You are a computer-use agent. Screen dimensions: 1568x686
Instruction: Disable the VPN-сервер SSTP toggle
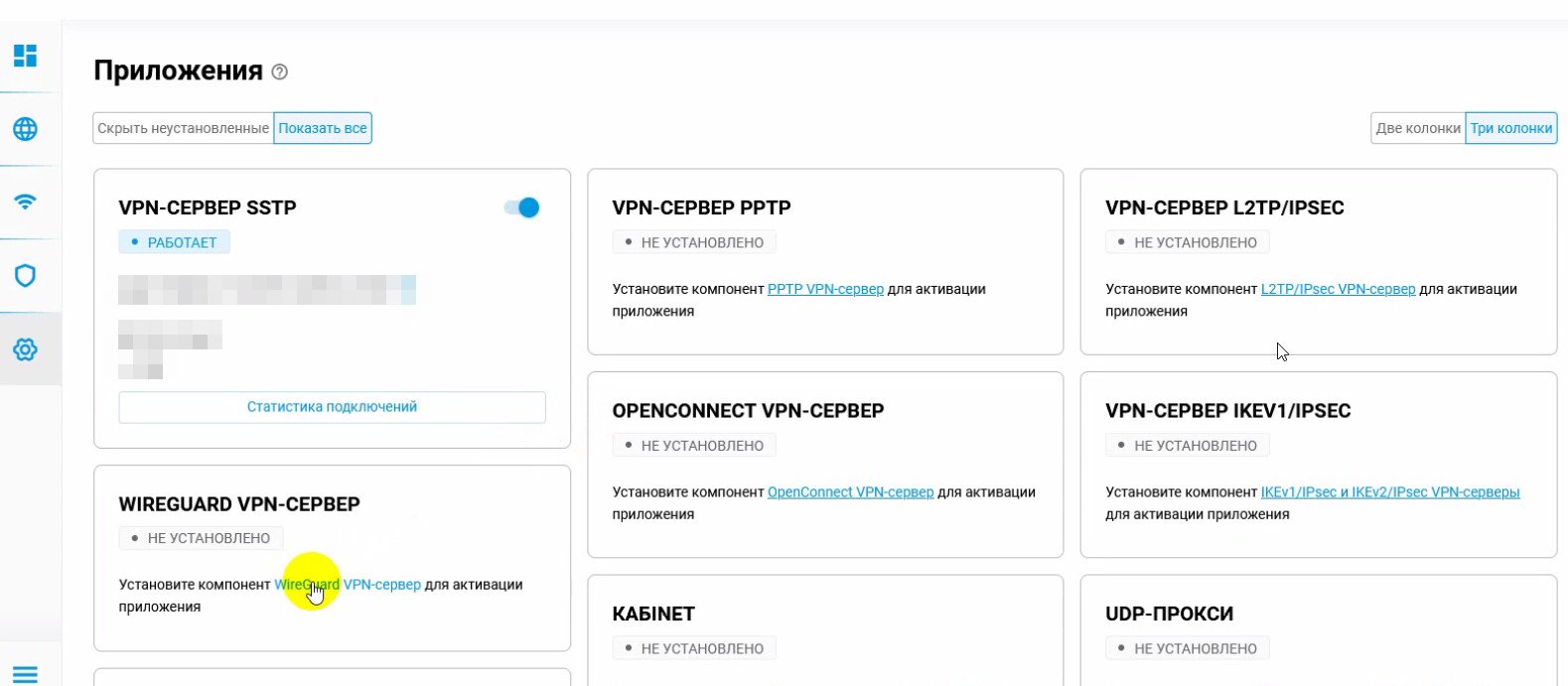[x=521, y=207]
